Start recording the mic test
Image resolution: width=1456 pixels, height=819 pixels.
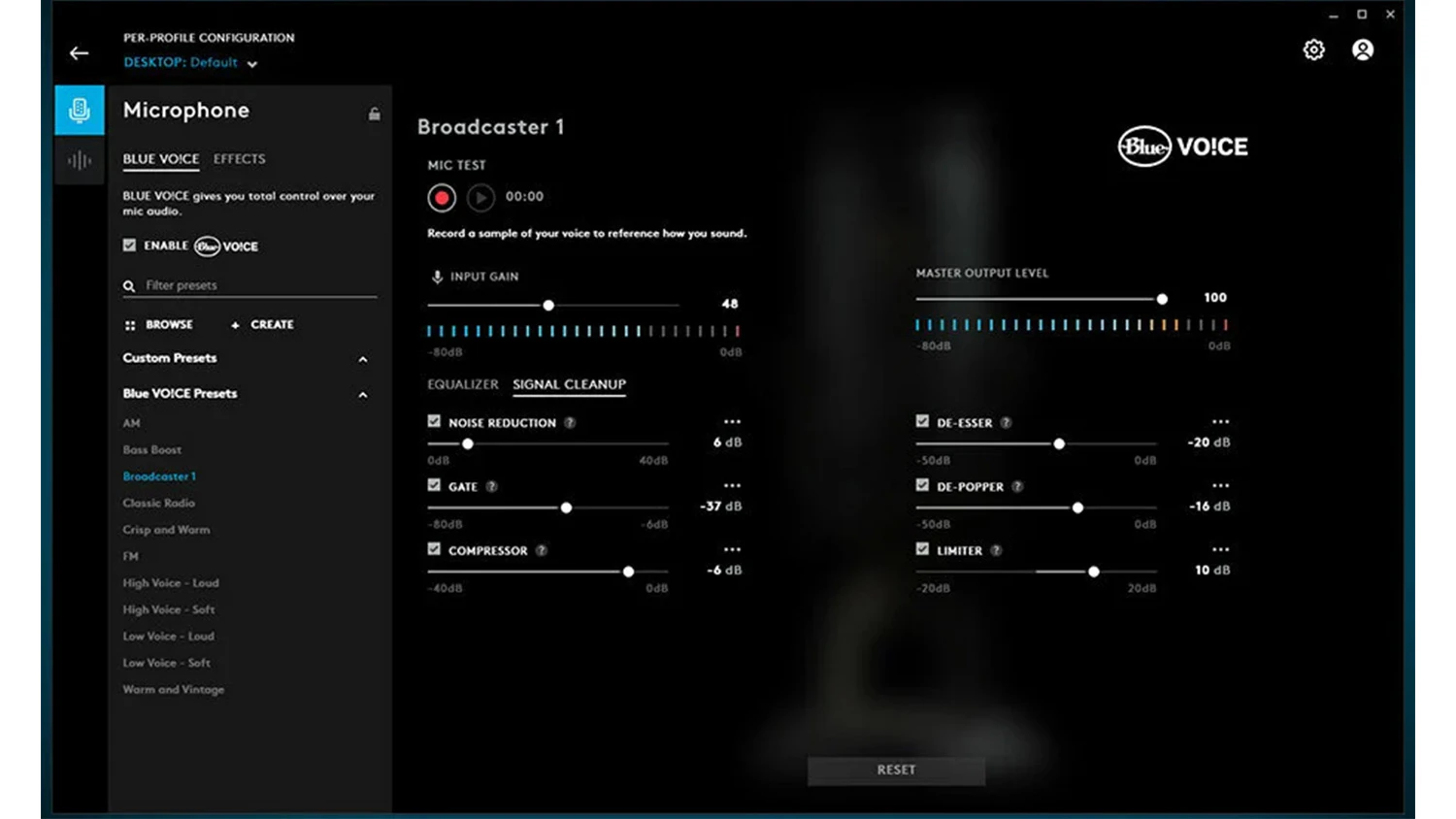pyautogui.click(x=442, y=198)
